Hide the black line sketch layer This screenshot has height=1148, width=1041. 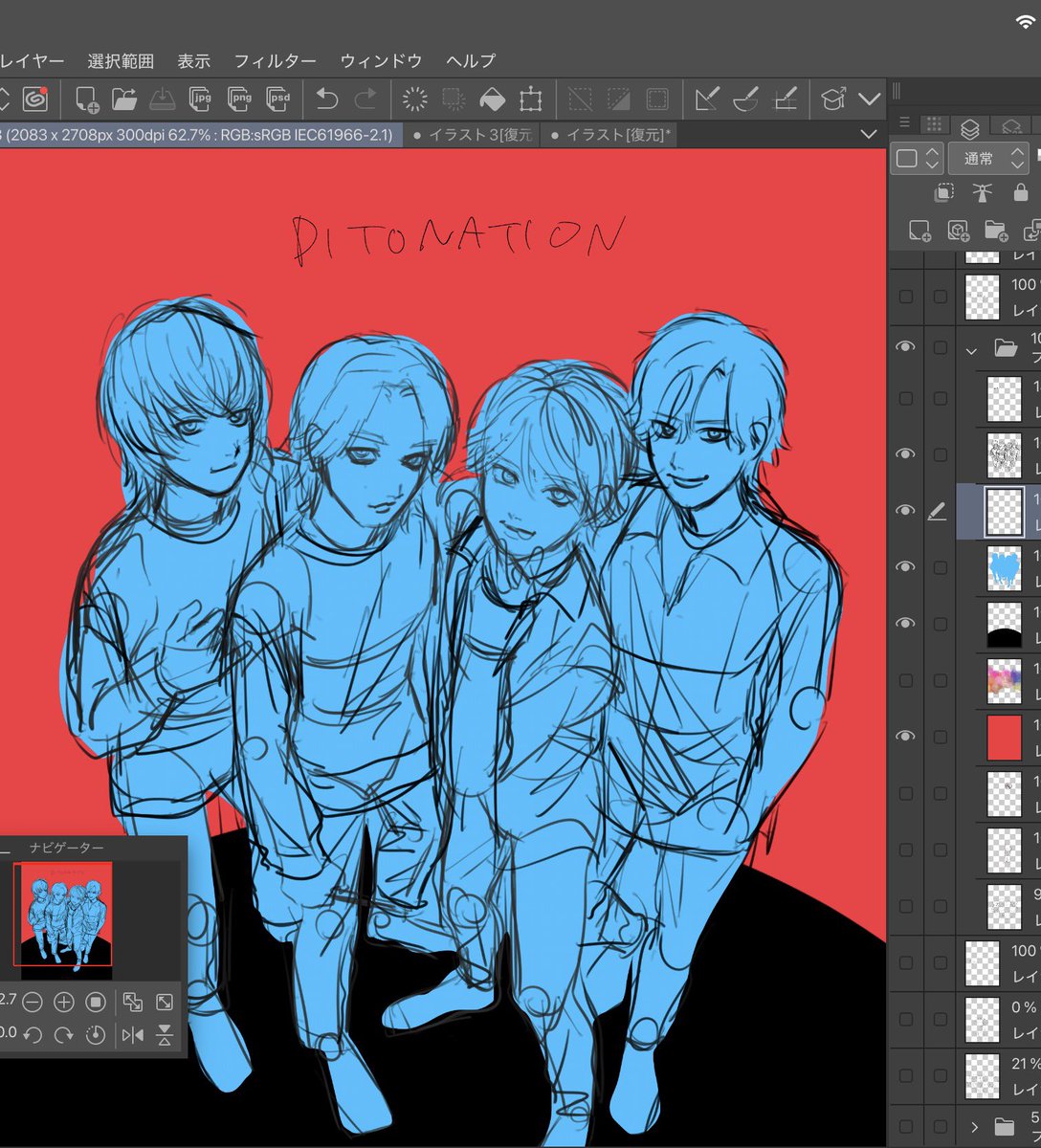point(906,453)
